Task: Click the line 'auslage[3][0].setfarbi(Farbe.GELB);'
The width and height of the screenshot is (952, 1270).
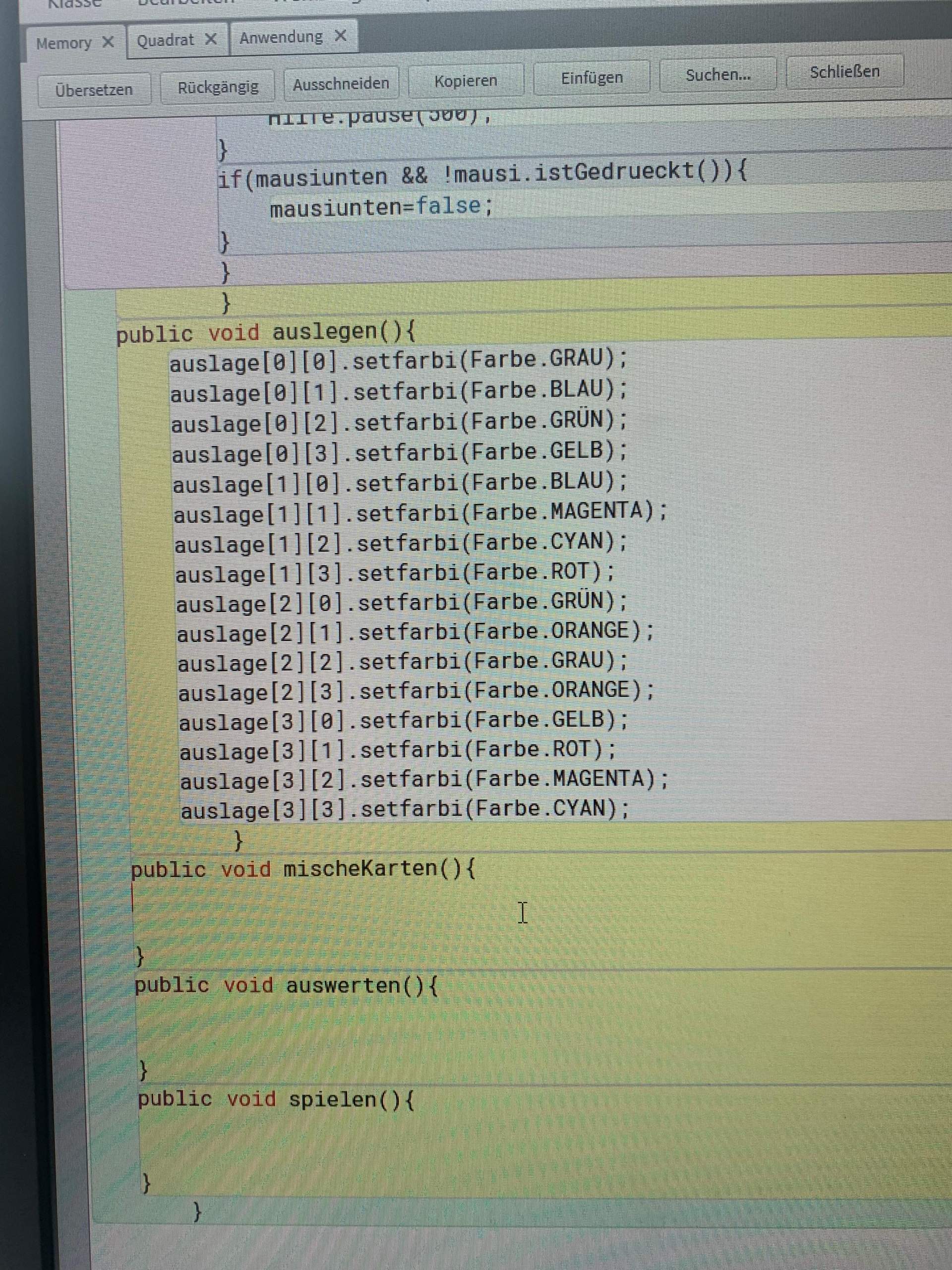Action: pyautogui.click(x=404, y=722)
